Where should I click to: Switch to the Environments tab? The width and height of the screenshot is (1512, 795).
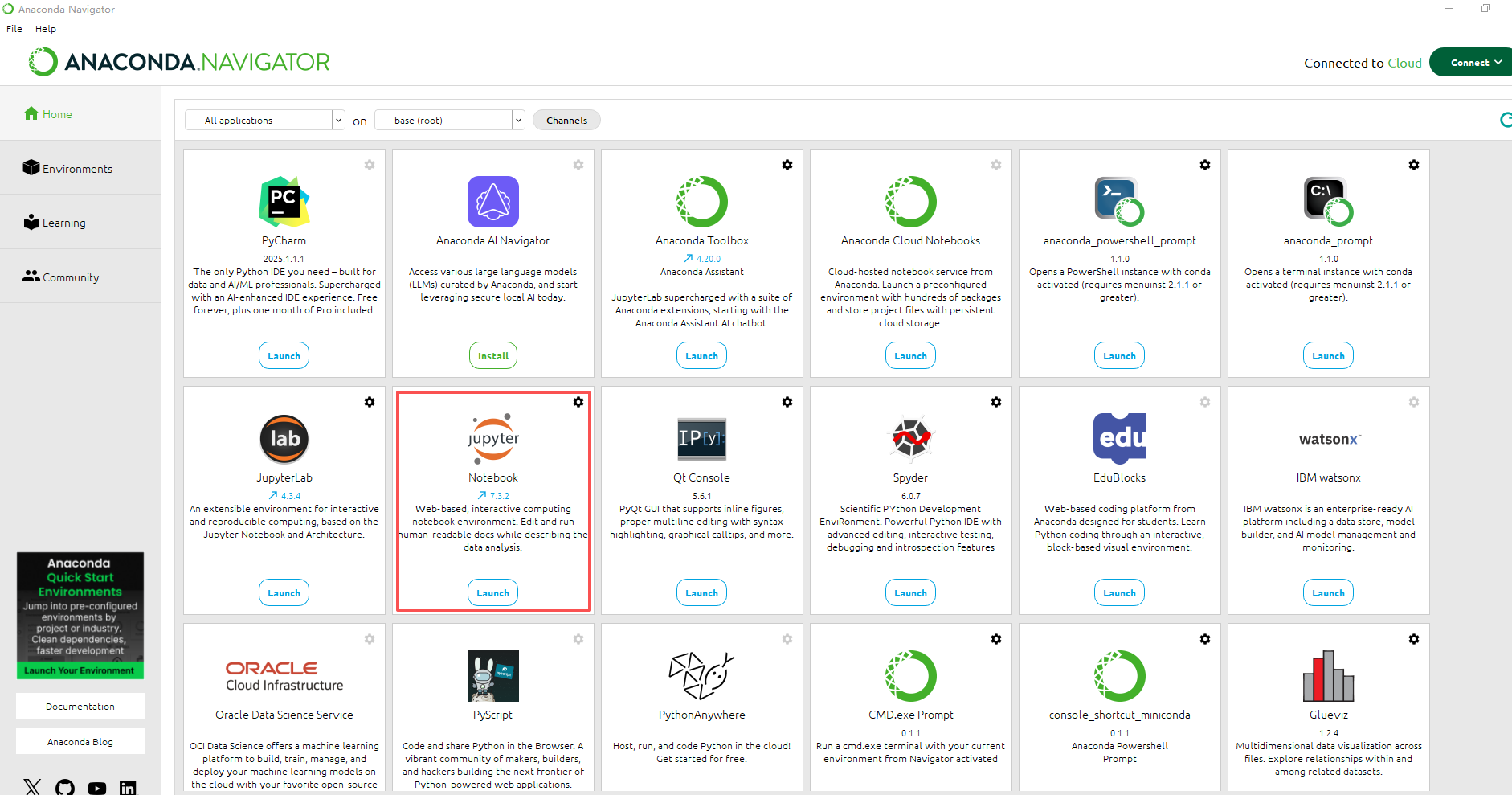pos(80,168)
